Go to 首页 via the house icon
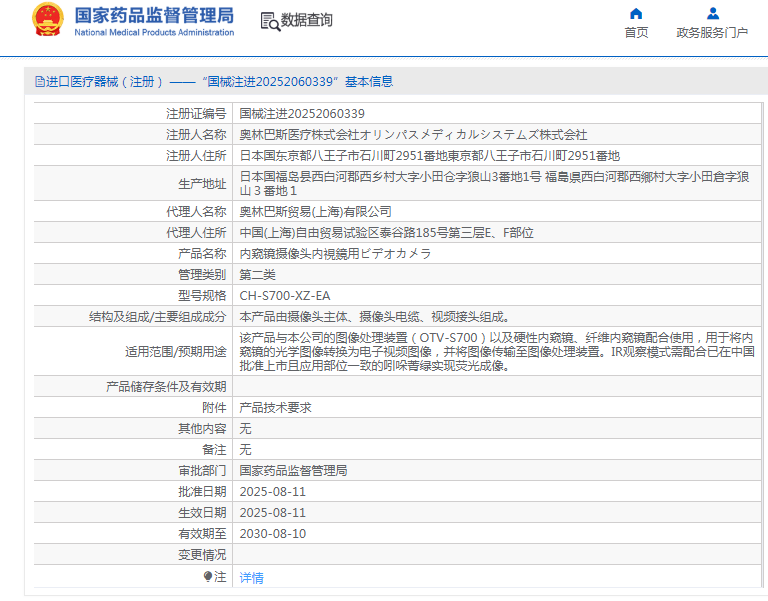This screenshot has width=768, height=601. [636, 13]
